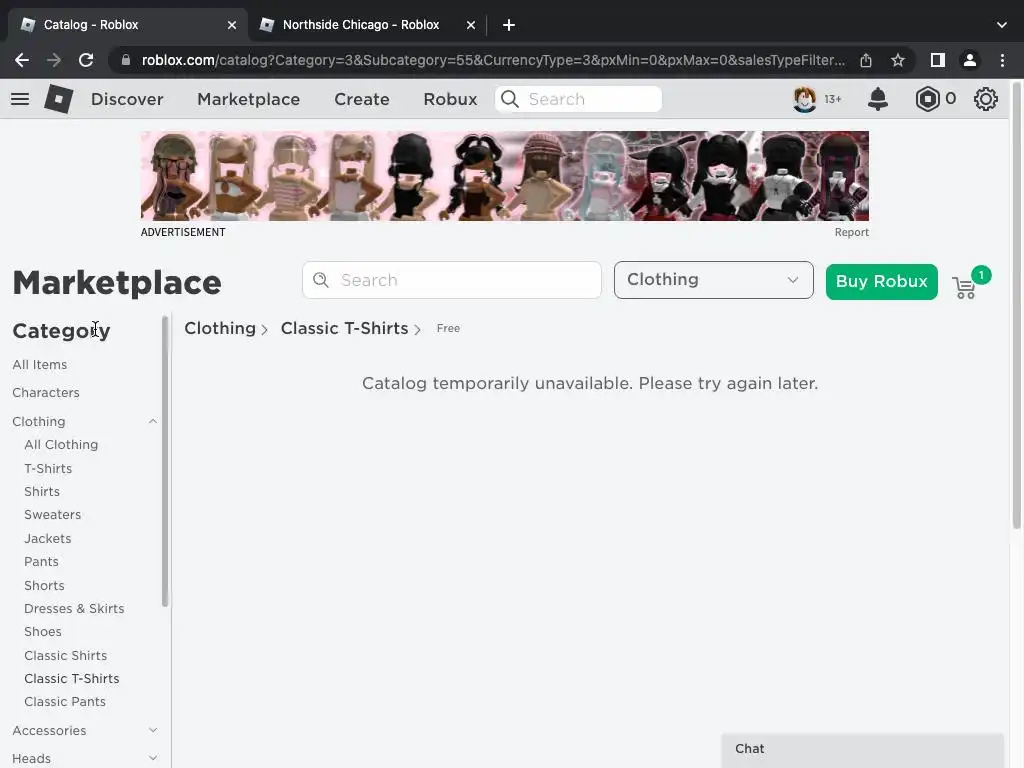The width and height of the screenshot is (1024, 768).
Task: Open the notifications bell
Action: point(878,99)
